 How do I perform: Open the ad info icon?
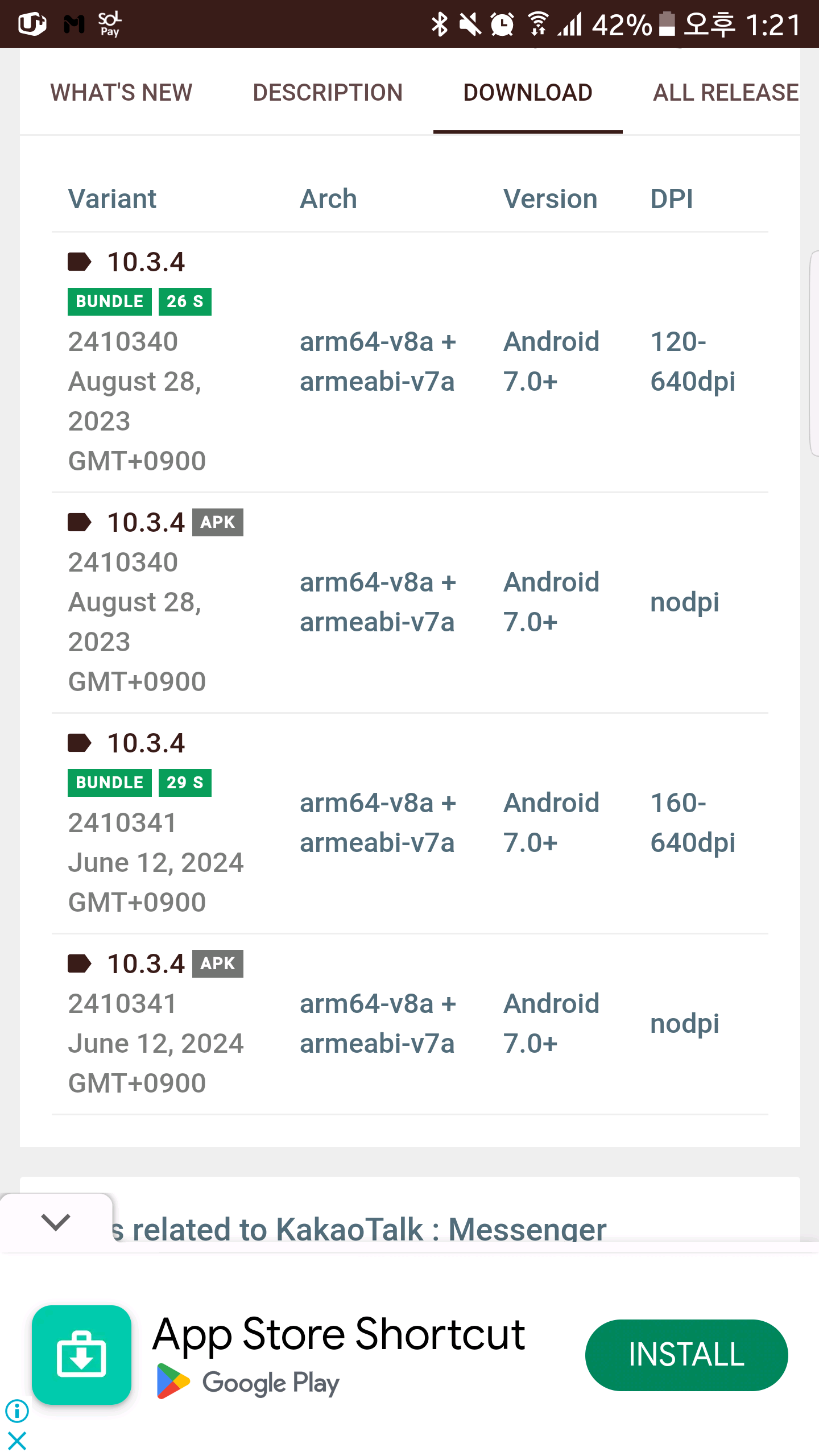[x=17, y=1410]
